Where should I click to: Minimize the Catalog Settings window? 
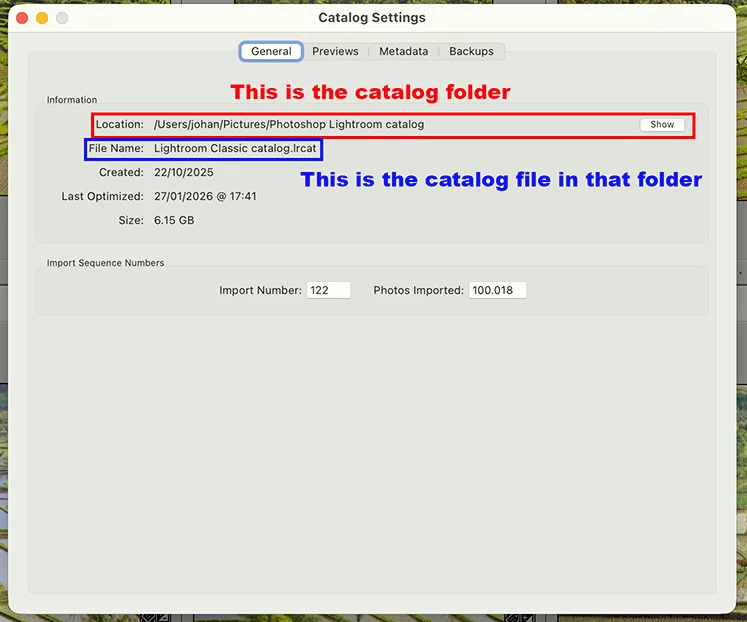42,18
